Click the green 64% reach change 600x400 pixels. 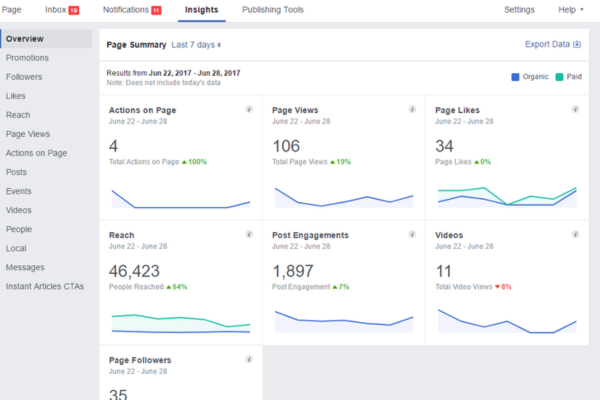(x=176, y=287)
